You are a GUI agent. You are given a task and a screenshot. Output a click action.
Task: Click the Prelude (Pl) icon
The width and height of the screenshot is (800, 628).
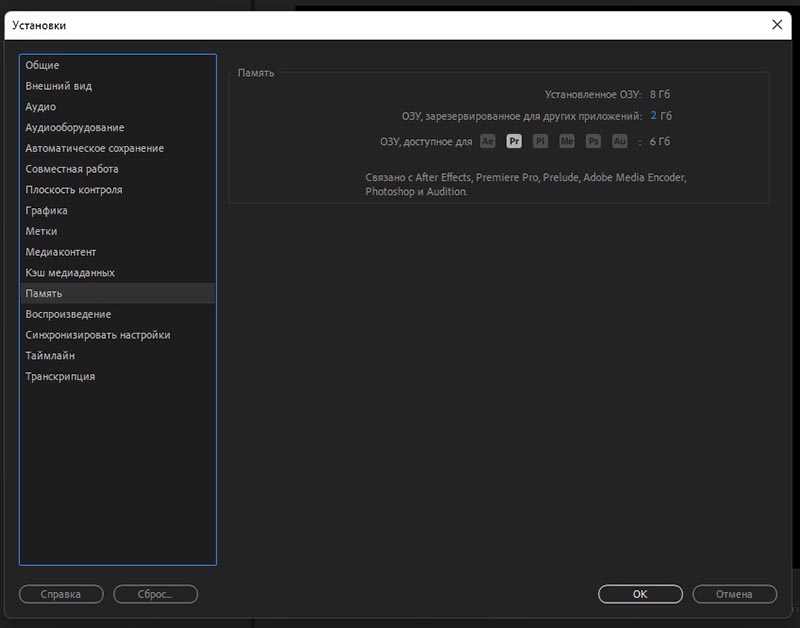tap(540, 142)
